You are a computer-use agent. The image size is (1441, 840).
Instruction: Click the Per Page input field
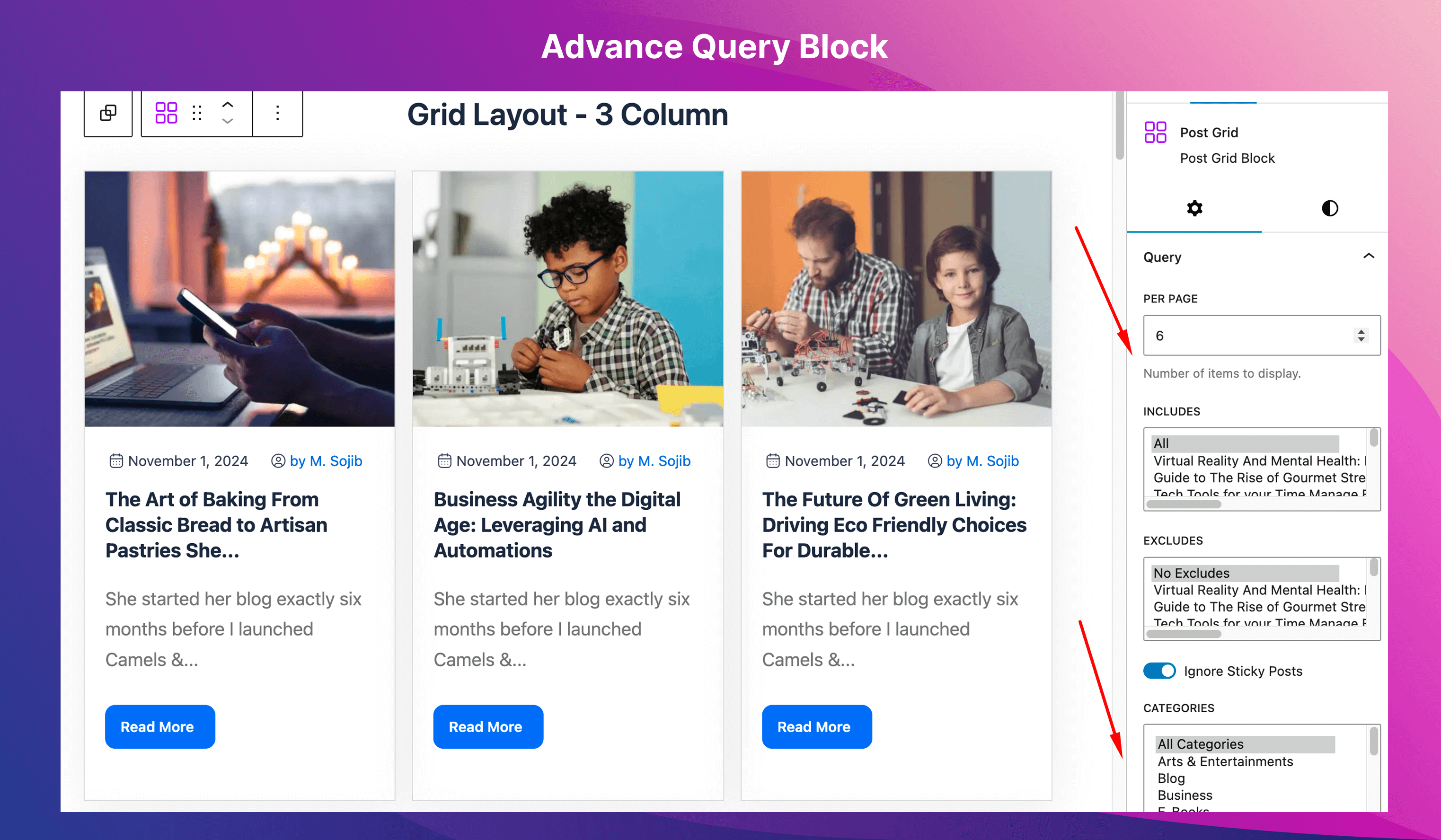tap(1262, 336)
